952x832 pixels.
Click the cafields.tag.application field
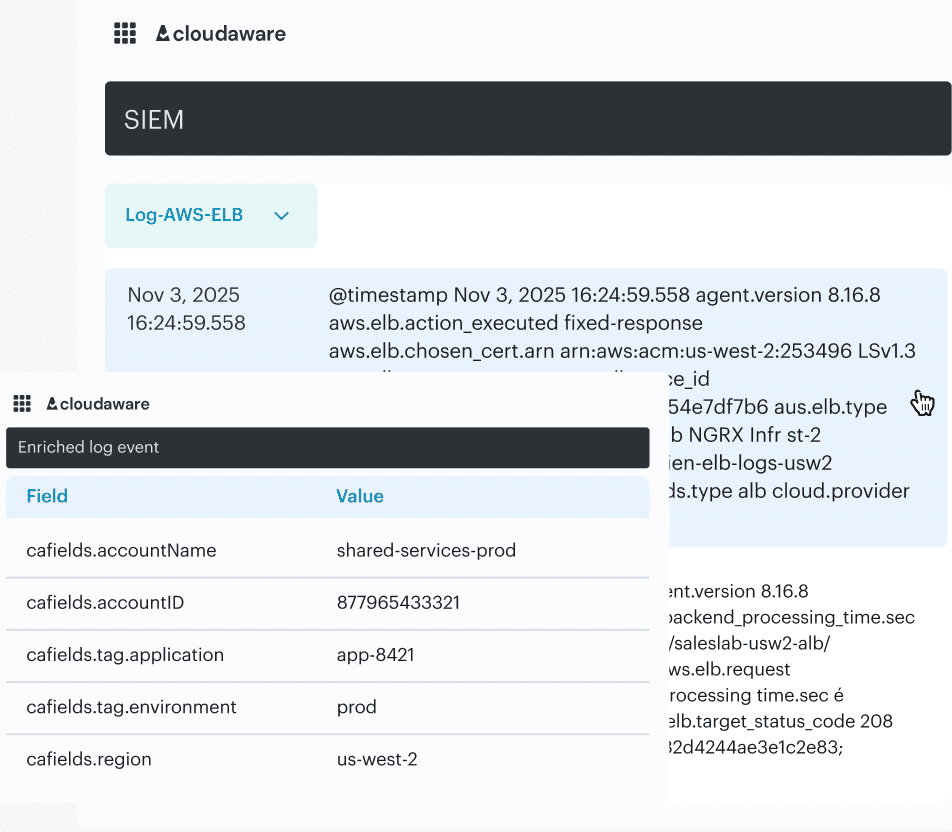click(x=125, y=655)
